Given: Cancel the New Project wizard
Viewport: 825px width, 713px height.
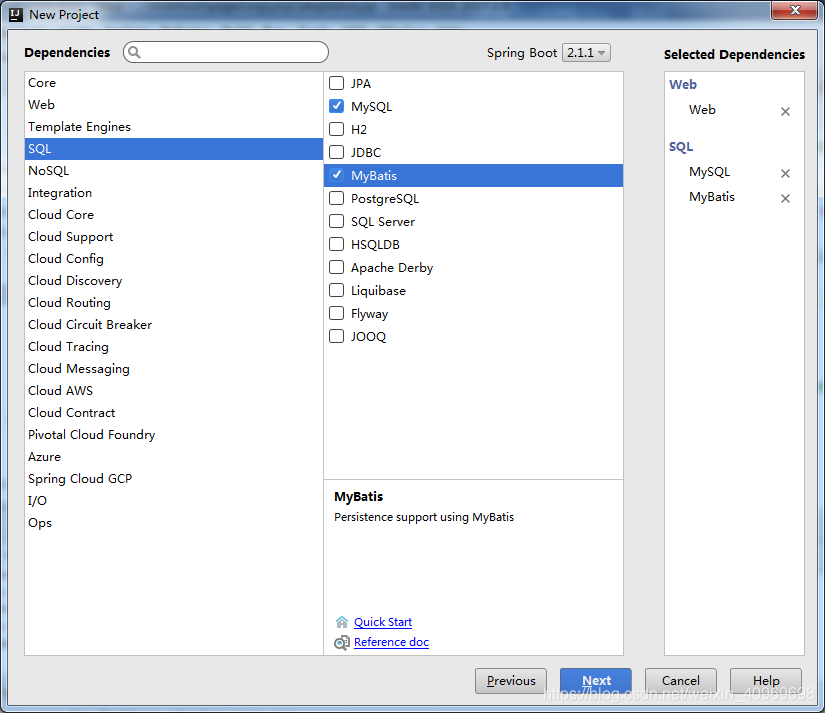Looking at the screenshot, I should pyautogui.click(x=681, y=681).
